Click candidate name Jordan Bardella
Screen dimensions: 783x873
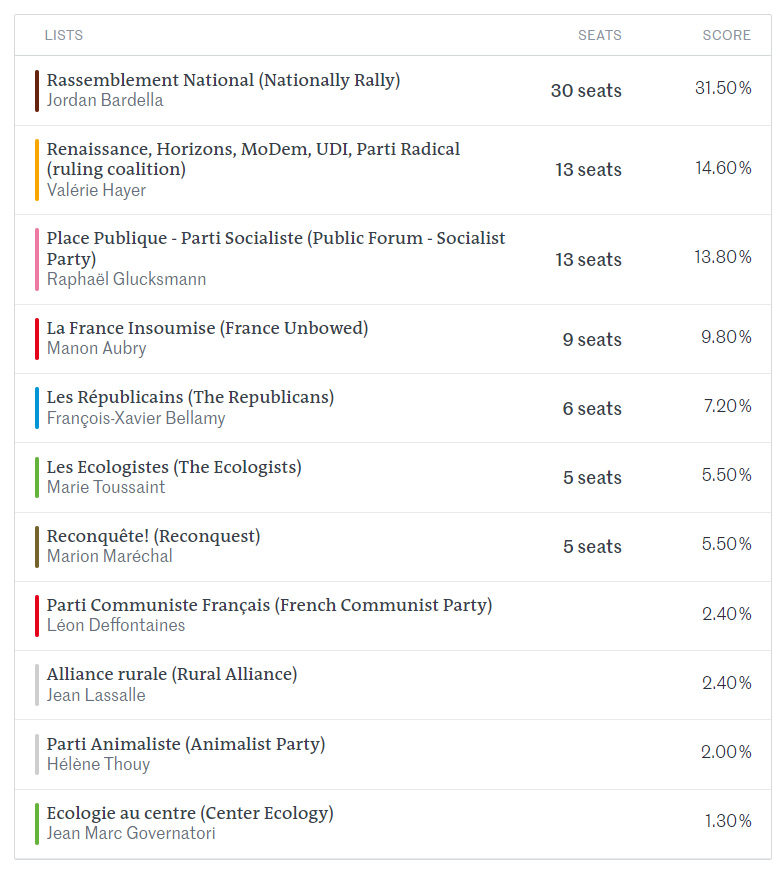105,101
